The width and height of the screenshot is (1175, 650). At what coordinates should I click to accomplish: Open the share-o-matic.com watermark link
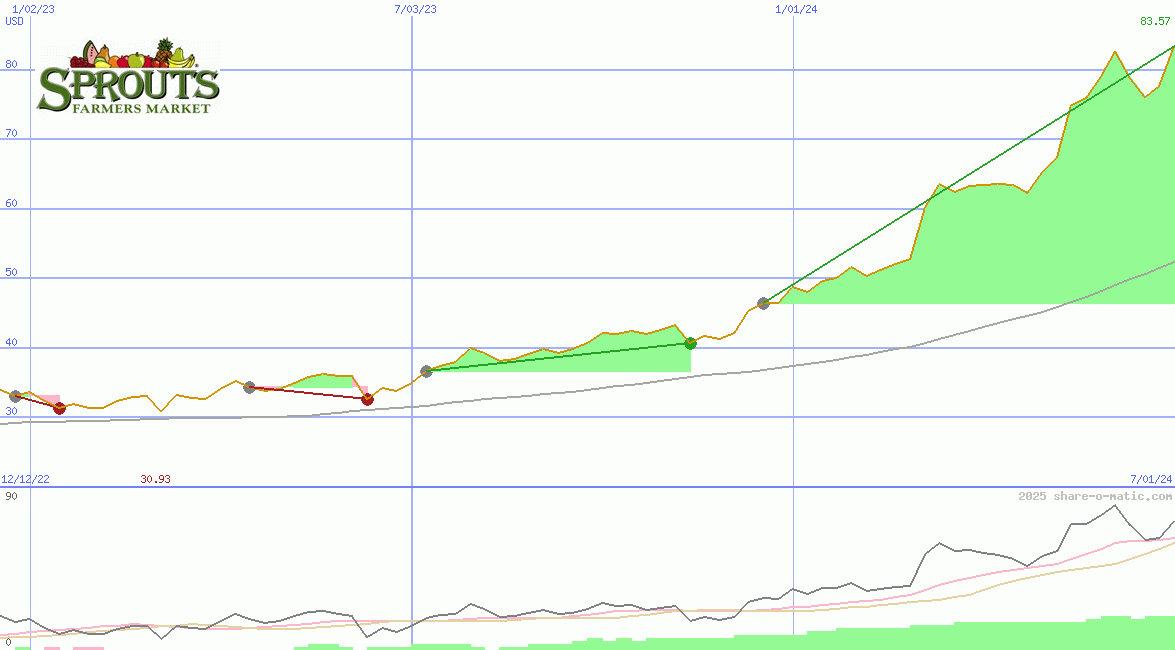(1095, 496)
